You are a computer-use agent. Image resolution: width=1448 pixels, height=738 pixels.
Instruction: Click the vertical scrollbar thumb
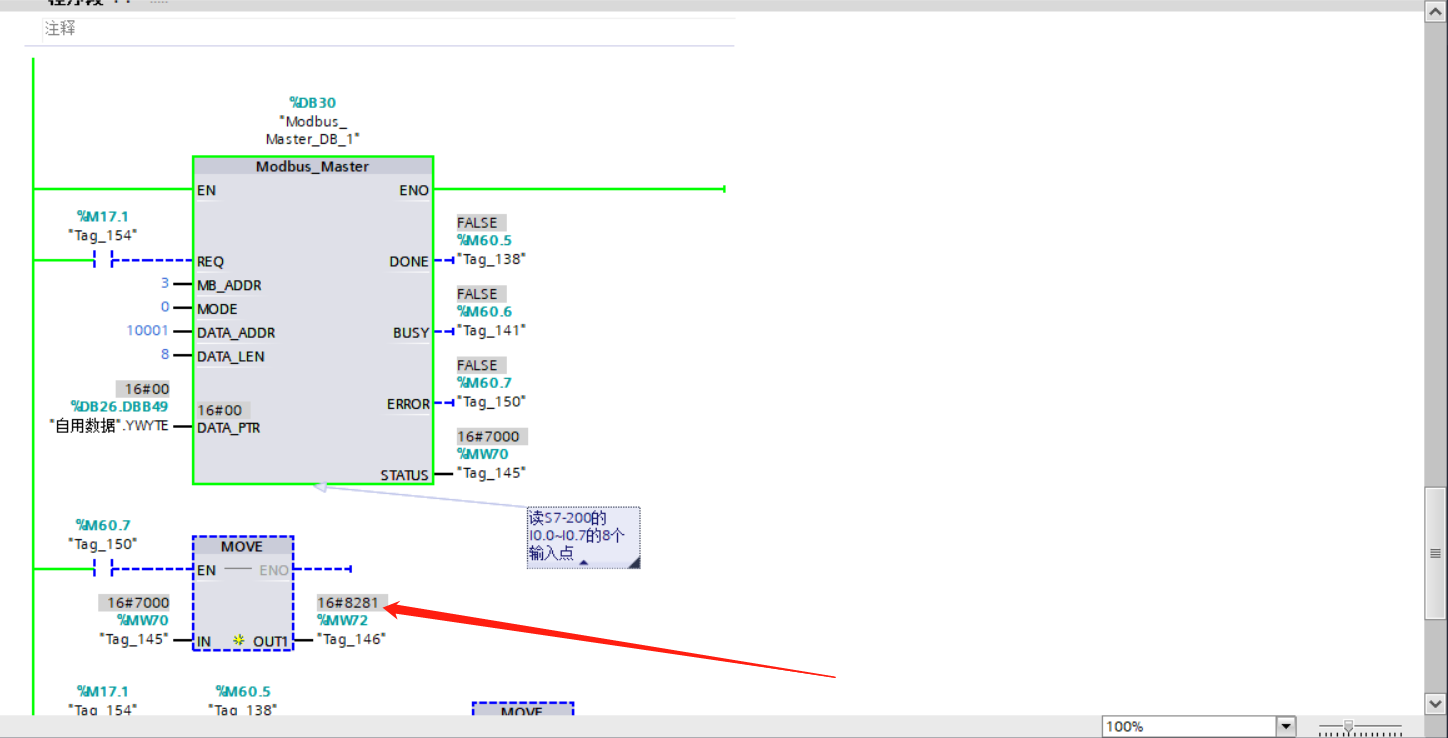click(x=1435, y=553)
